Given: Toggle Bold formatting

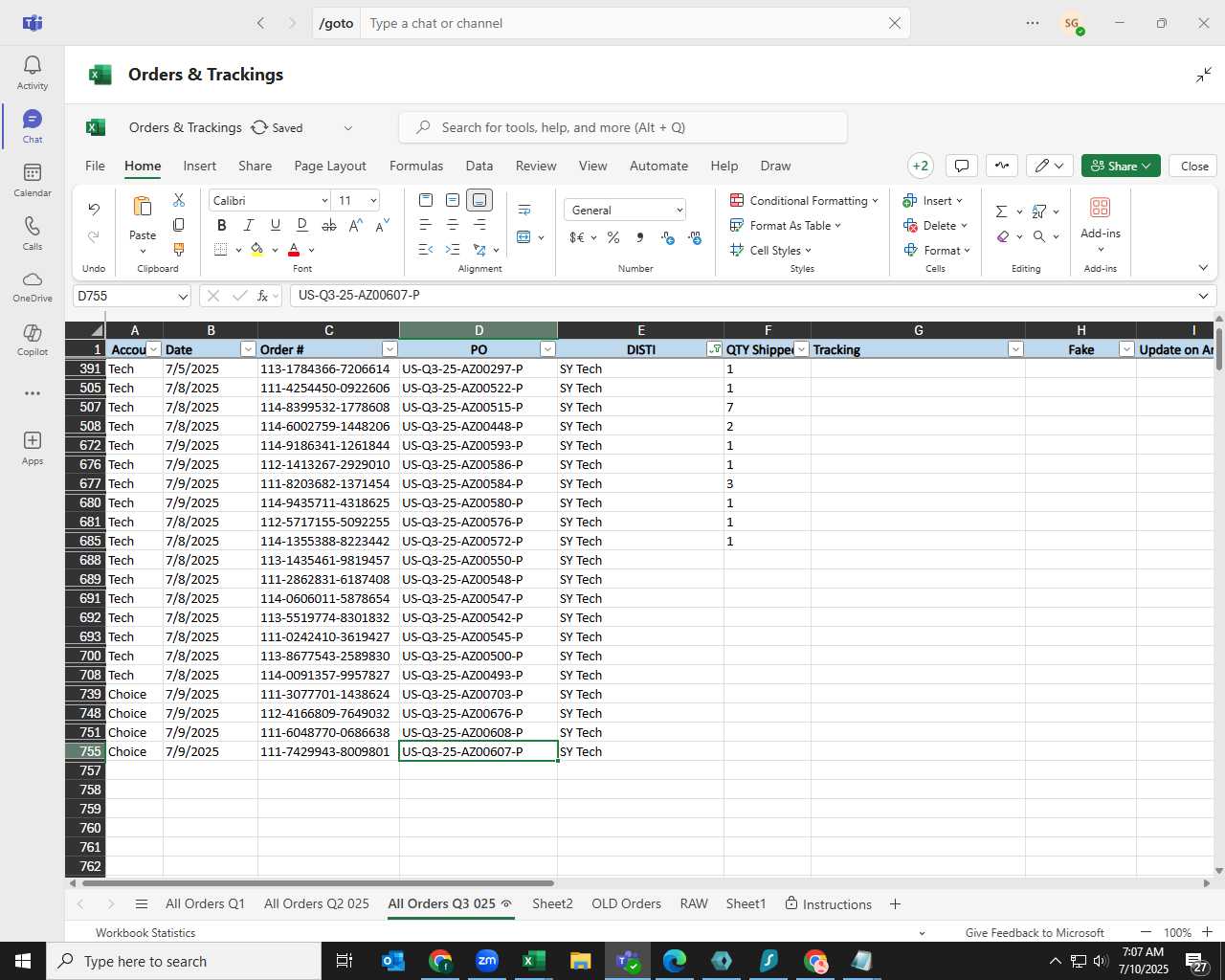Looking at the screenshot, I should click(222, 226).
